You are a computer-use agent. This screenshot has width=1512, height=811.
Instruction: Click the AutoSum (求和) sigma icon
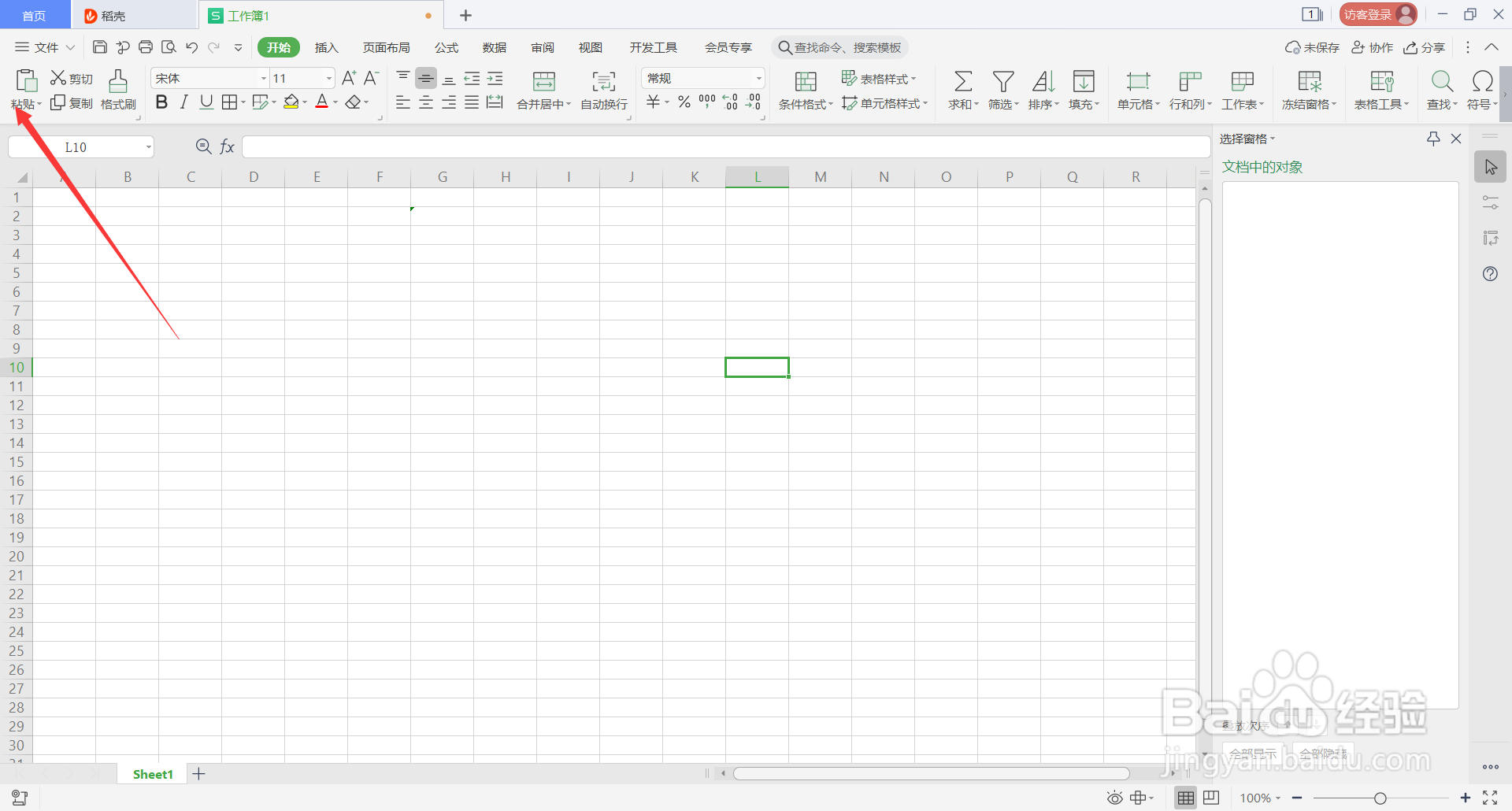[x=962, y=81]
